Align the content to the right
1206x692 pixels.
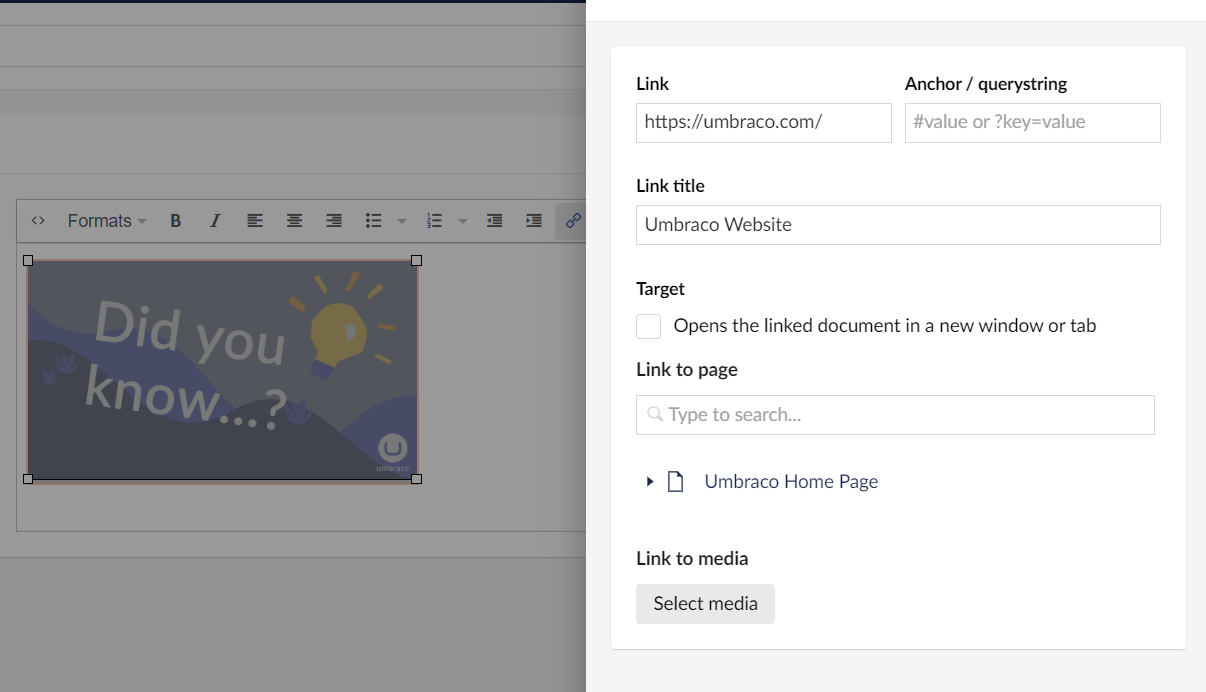(x=333, y=221)
